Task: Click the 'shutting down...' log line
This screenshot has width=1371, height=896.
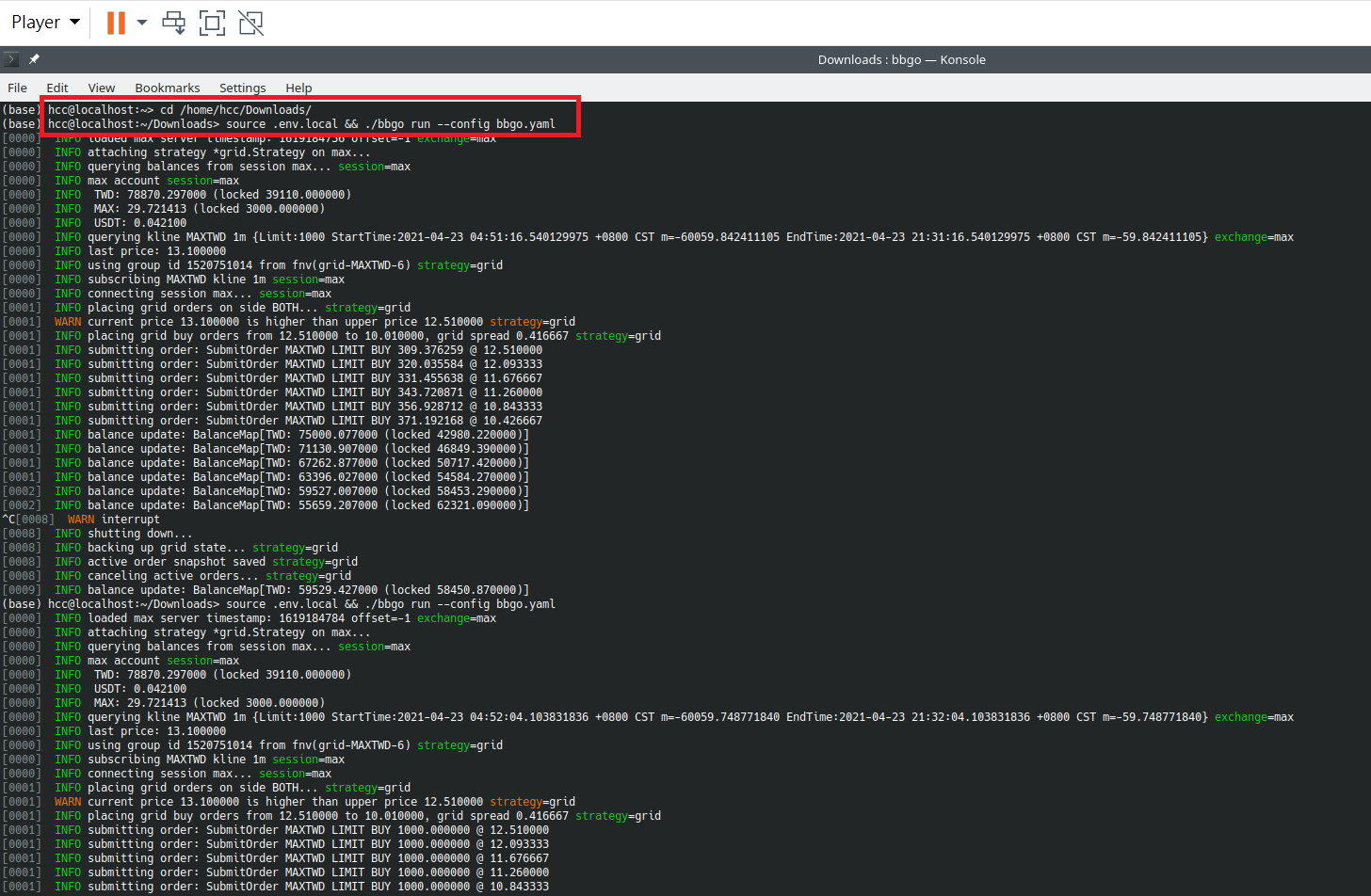Action: point(97,534)
